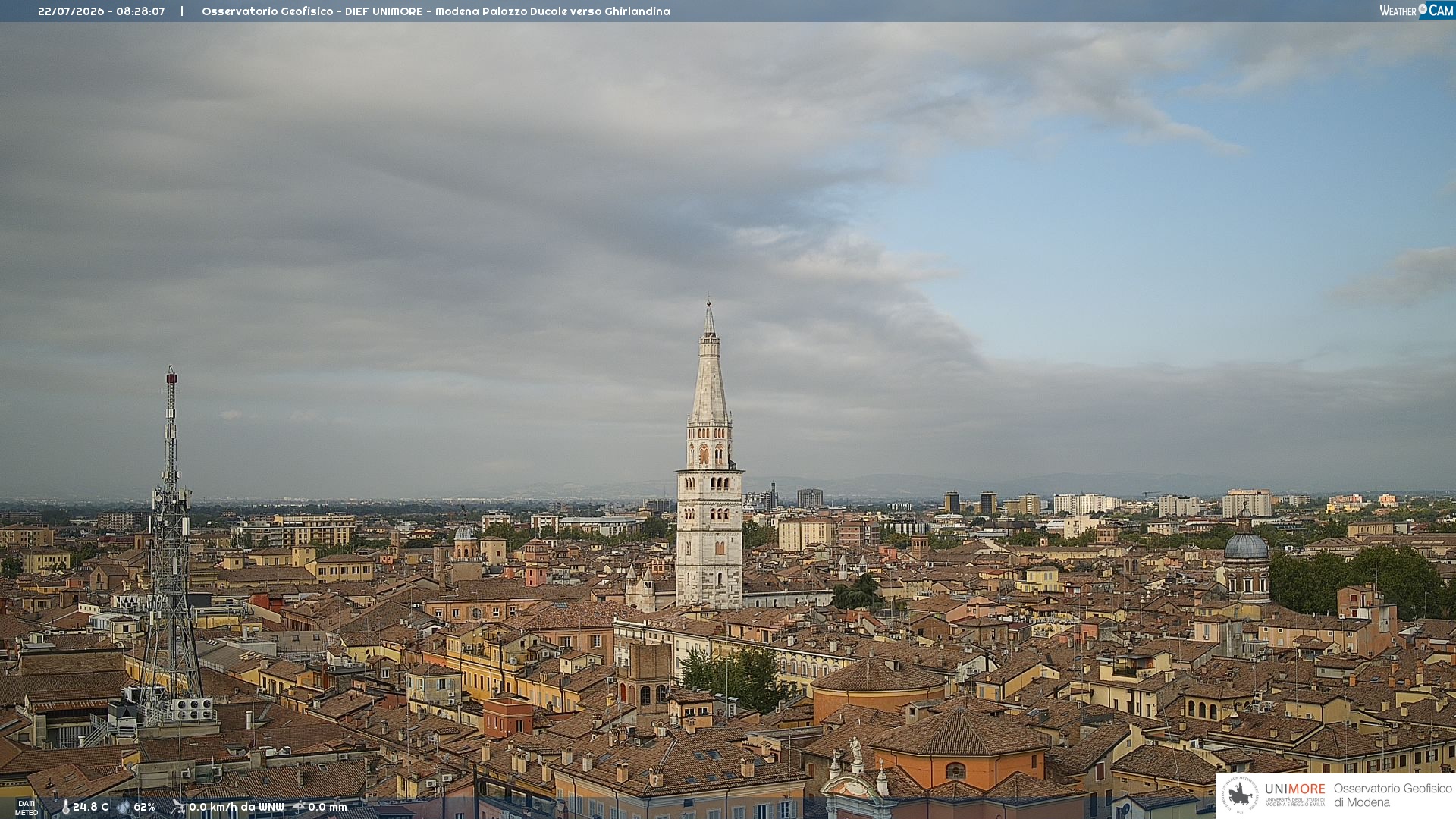Click the thermometer temperature icon

point(65,808)
